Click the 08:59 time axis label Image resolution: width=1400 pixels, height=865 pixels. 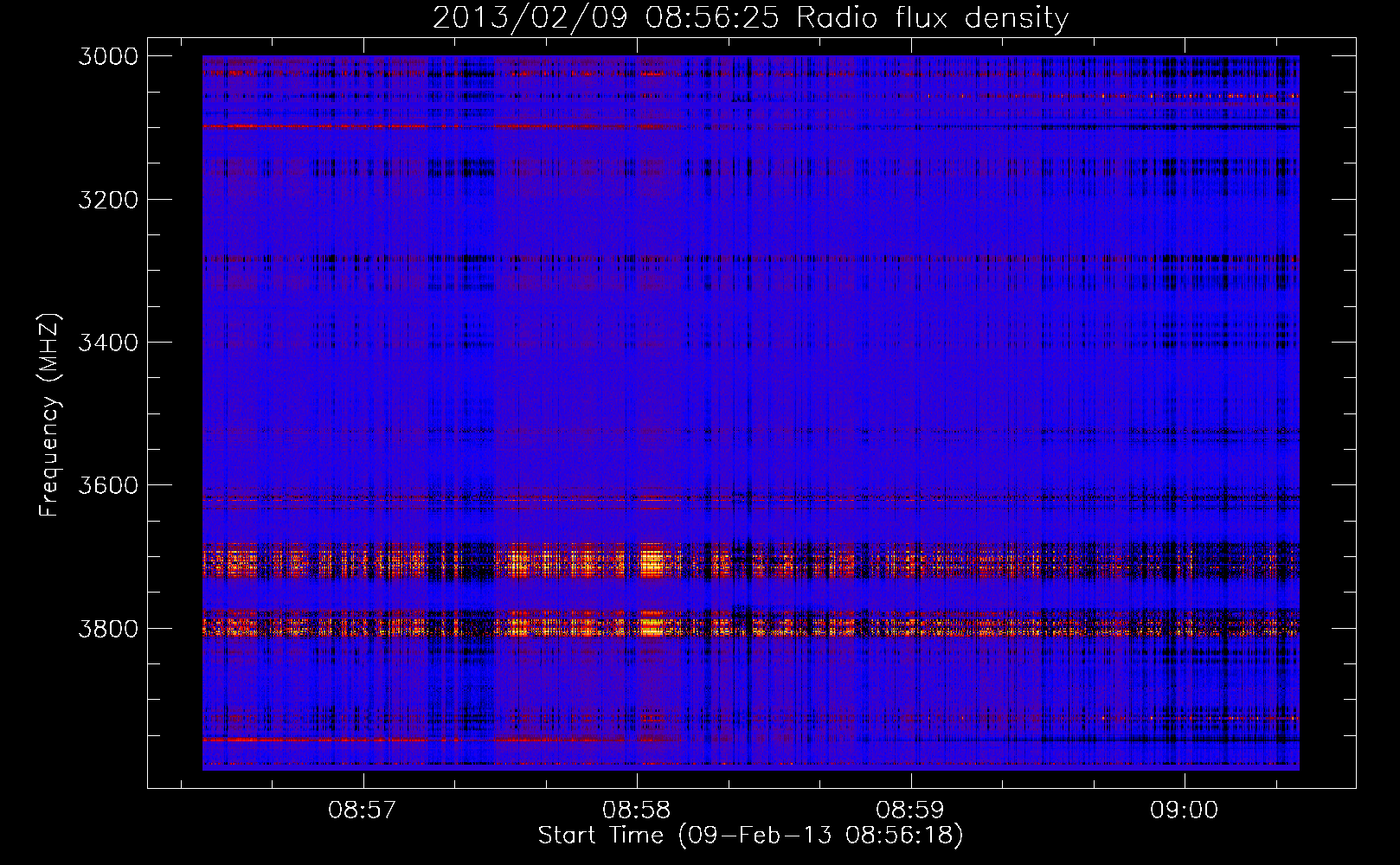(910, 811)
